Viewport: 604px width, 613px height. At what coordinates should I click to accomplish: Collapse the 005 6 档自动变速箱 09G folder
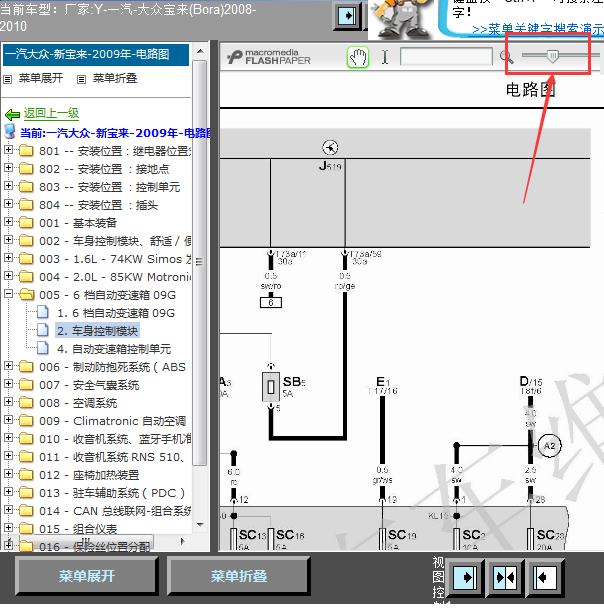pyautogui.click(x=8, y=293)
